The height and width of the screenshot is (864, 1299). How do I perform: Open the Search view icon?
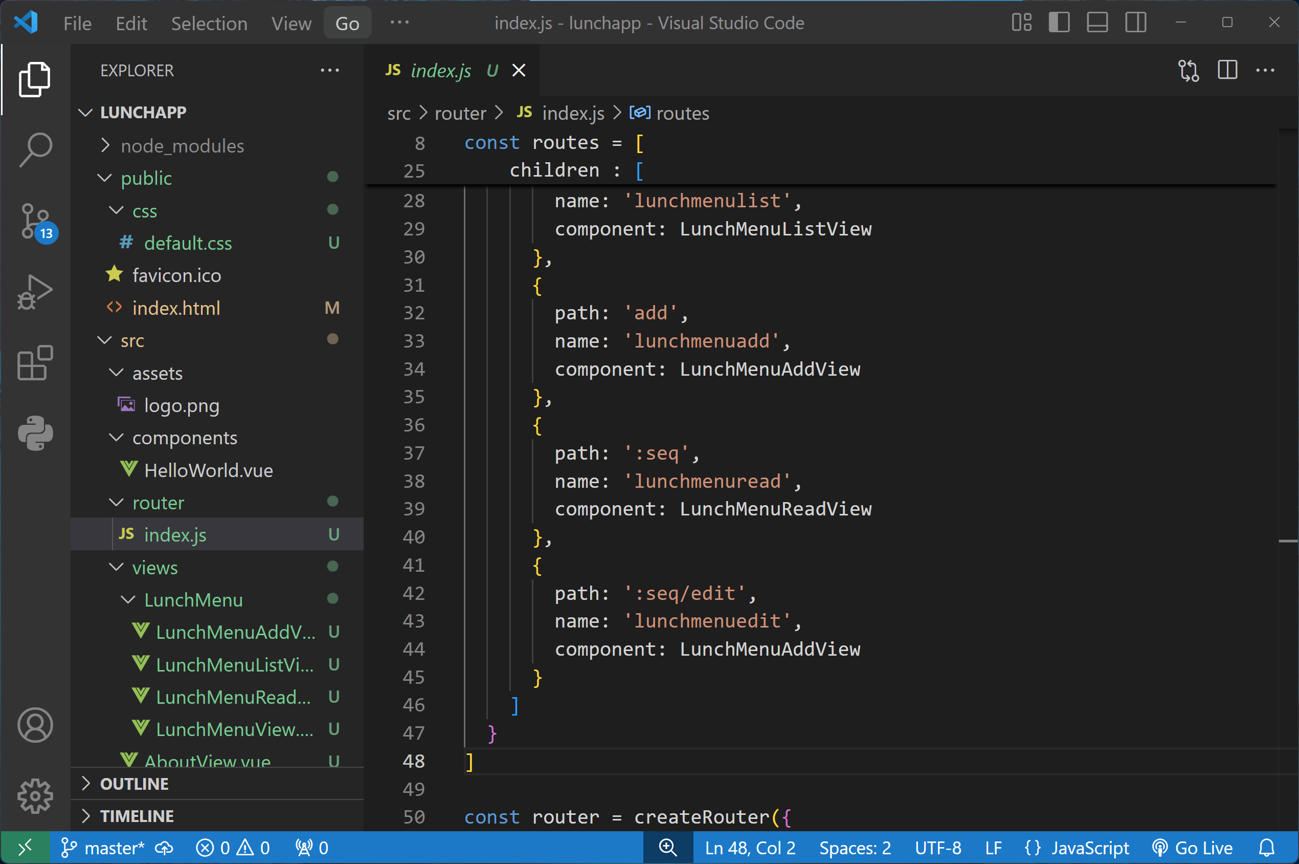click(35, 150)
